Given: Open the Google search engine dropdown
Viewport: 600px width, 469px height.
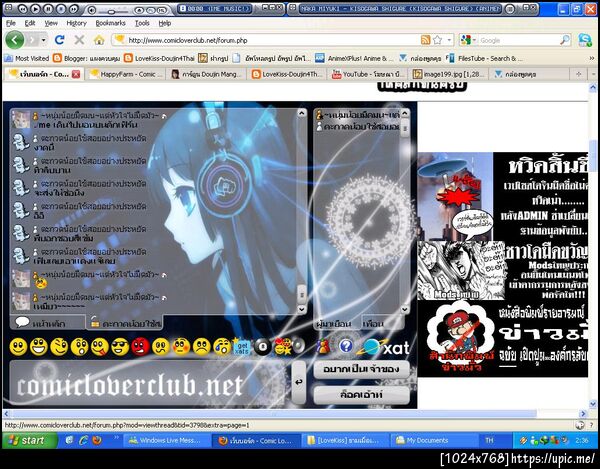Looking at the screenshot, I should tap(469, 40).
